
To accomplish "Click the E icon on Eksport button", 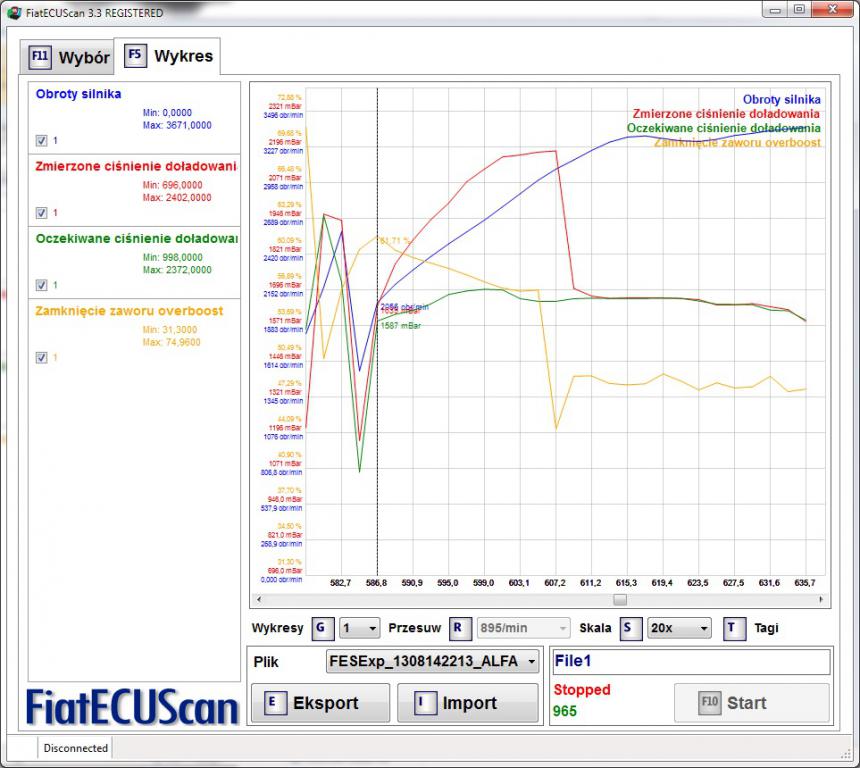I will point(275,703).
